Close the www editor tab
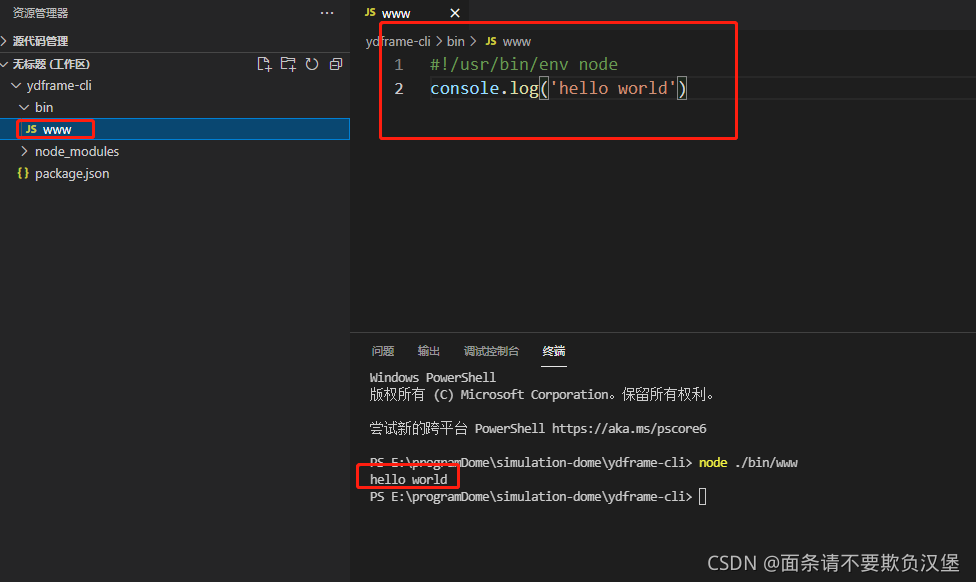The width and height of the screenshot is (976, 582). pyautogui.click(x=455, y=13)
